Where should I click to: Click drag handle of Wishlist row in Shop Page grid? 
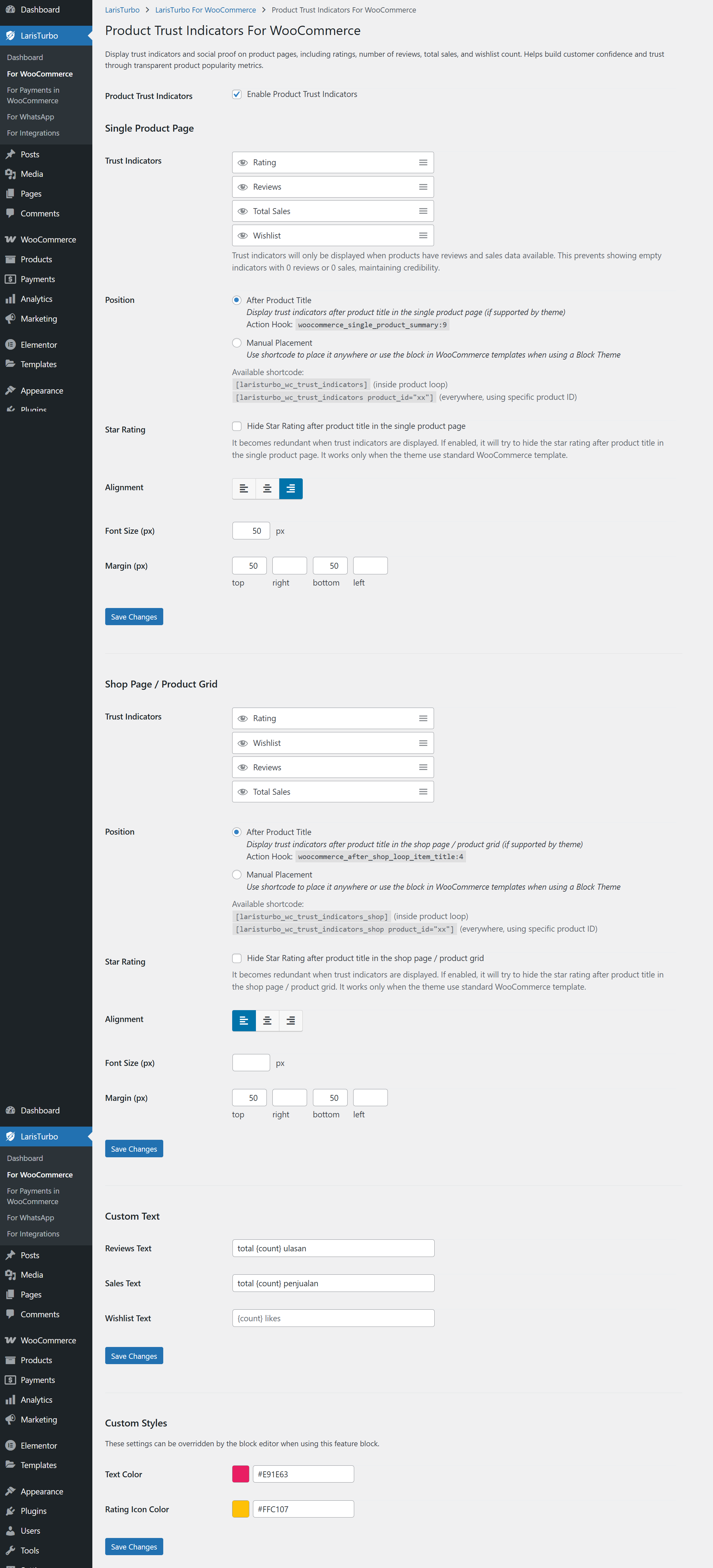tap(423, 743)
